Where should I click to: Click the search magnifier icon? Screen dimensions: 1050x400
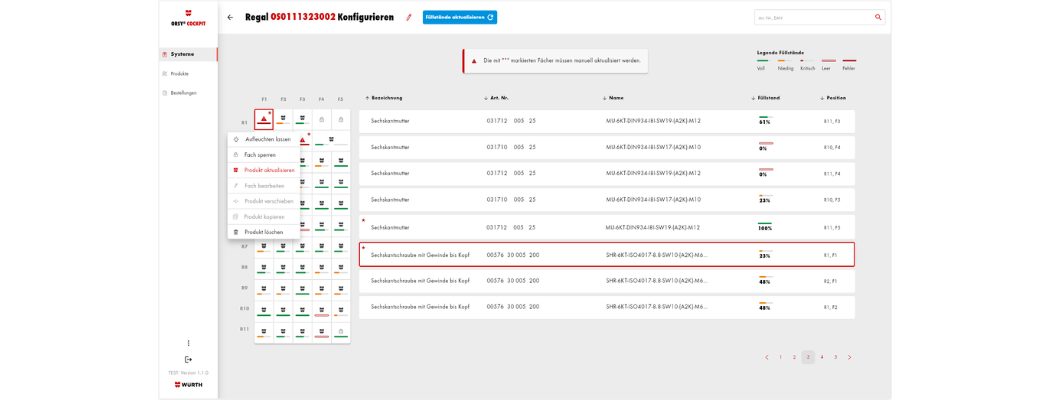878,17
